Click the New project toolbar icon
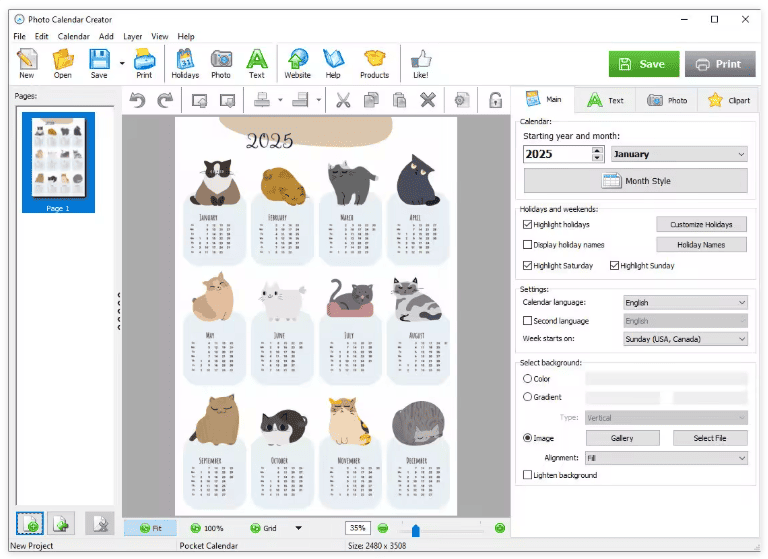 click(x=27, y=63)
